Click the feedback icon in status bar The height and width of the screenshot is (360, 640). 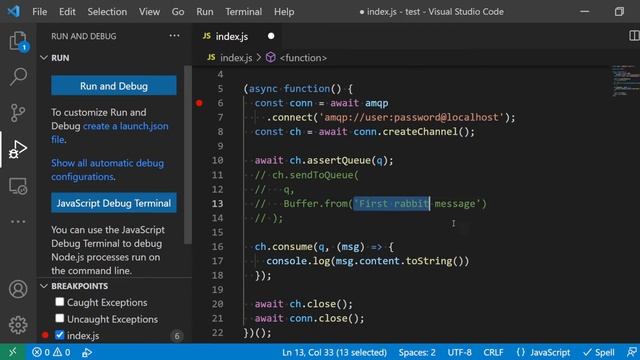pos(632,352)
